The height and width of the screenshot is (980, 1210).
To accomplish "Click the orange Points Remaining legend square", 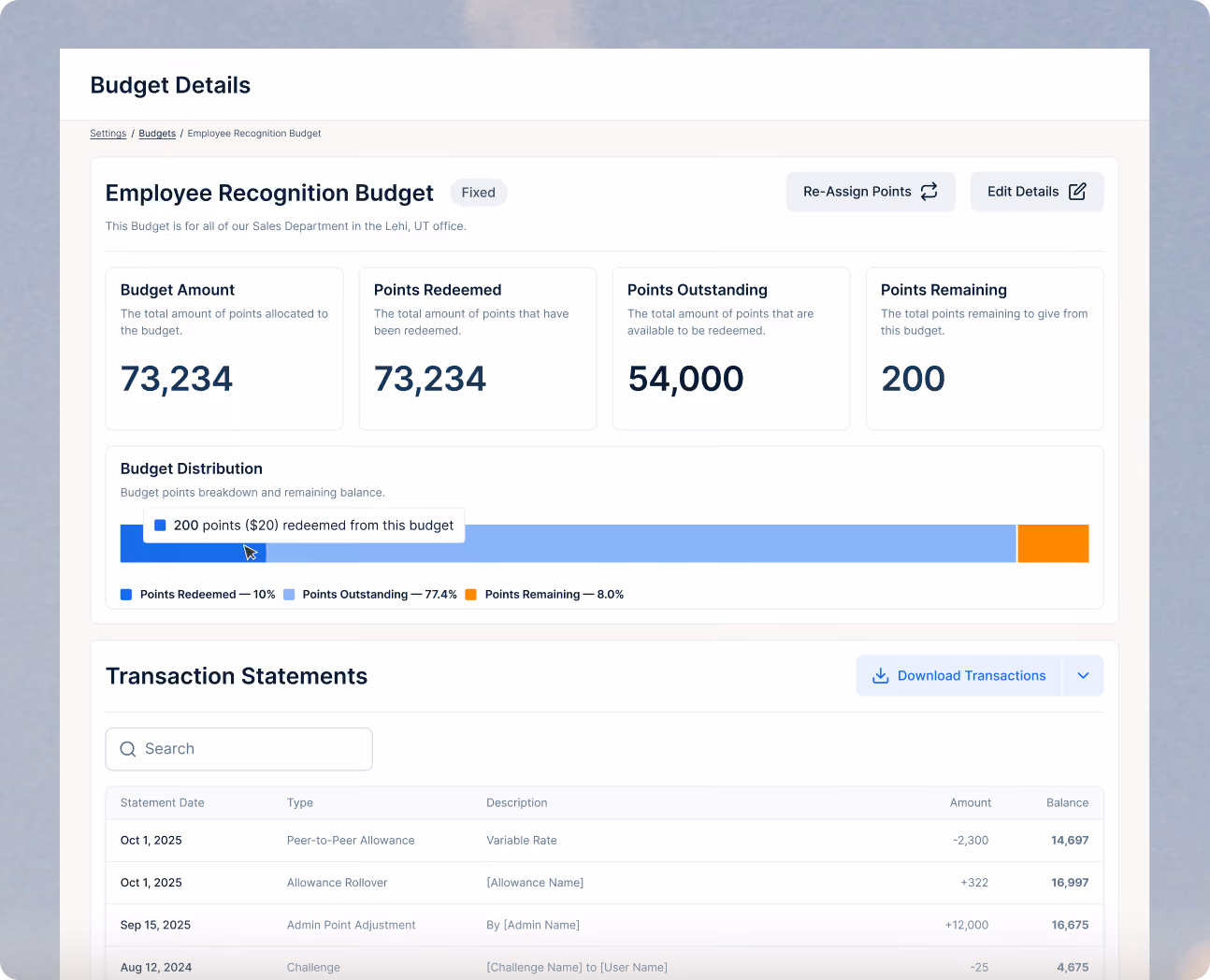I will pos(471,595).
